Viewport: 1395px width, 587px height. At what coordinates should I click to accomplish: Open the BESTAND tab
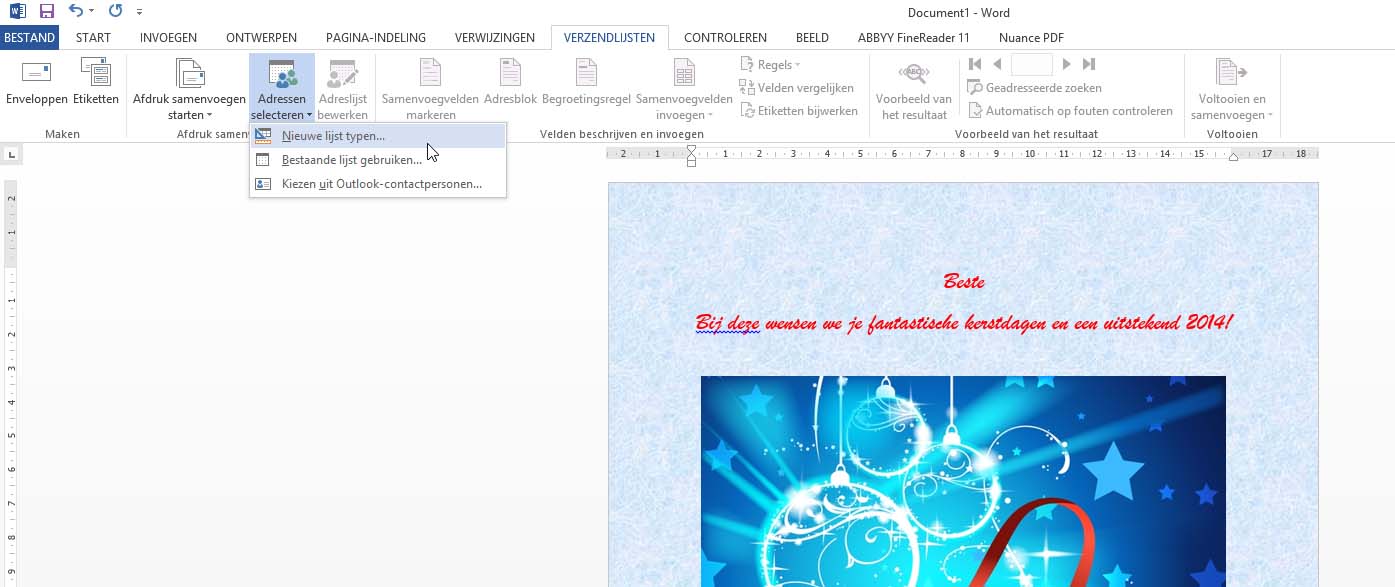click(x=30, y=38)
